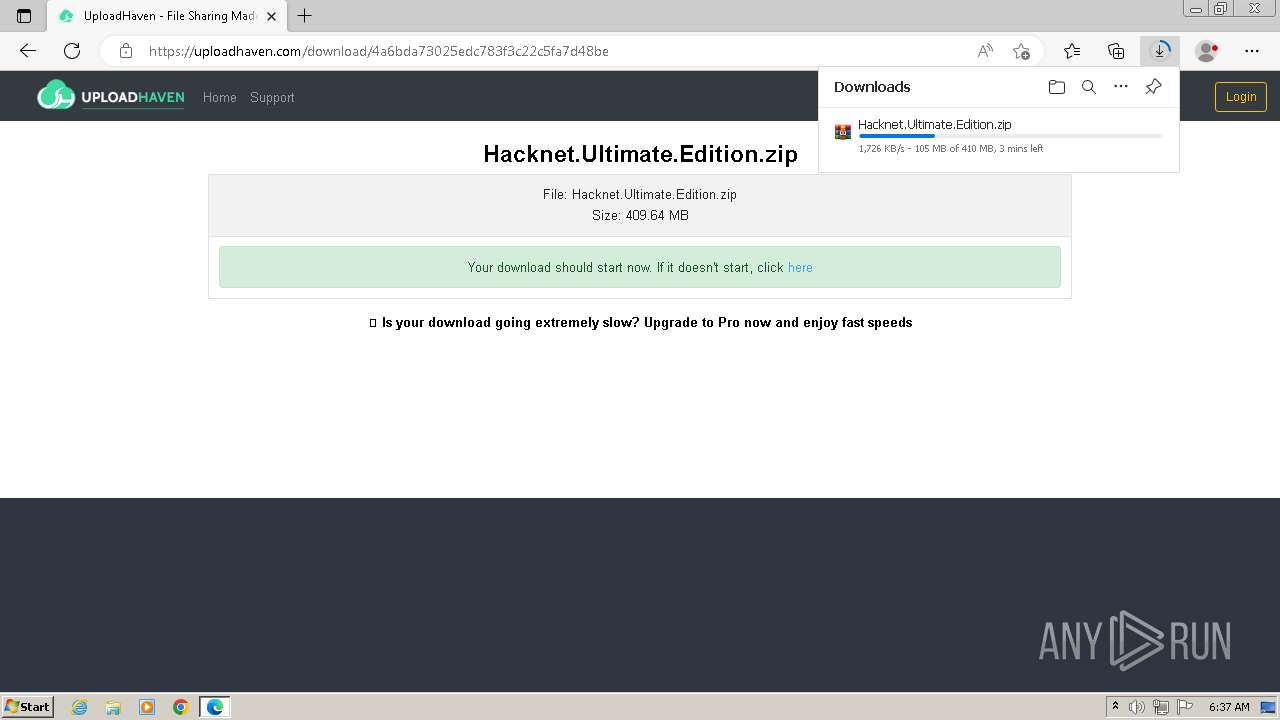Click the UploadHaven logo
1280x720 pixels.
(x=111, y=95)
